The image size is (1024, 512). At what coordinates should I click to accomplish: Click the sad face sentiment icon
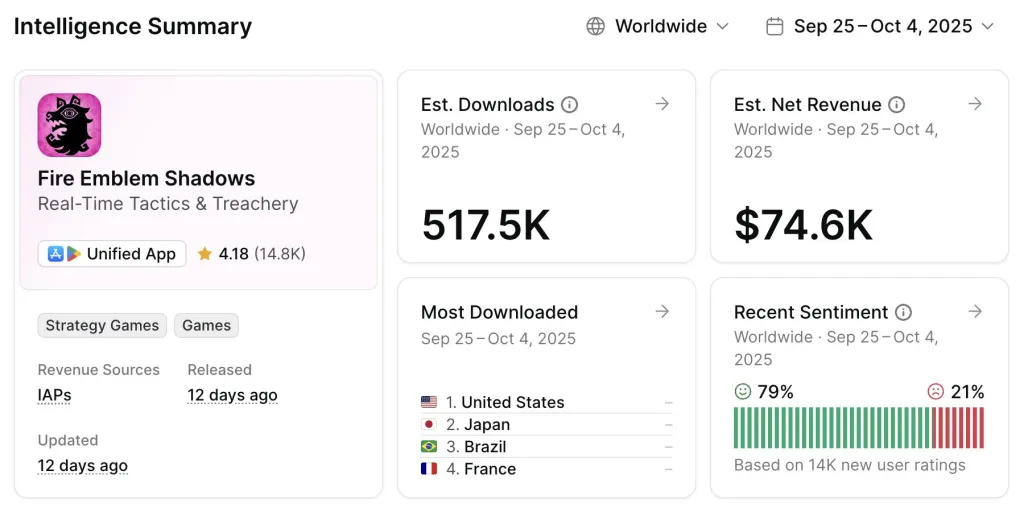(x=936, y=392)
